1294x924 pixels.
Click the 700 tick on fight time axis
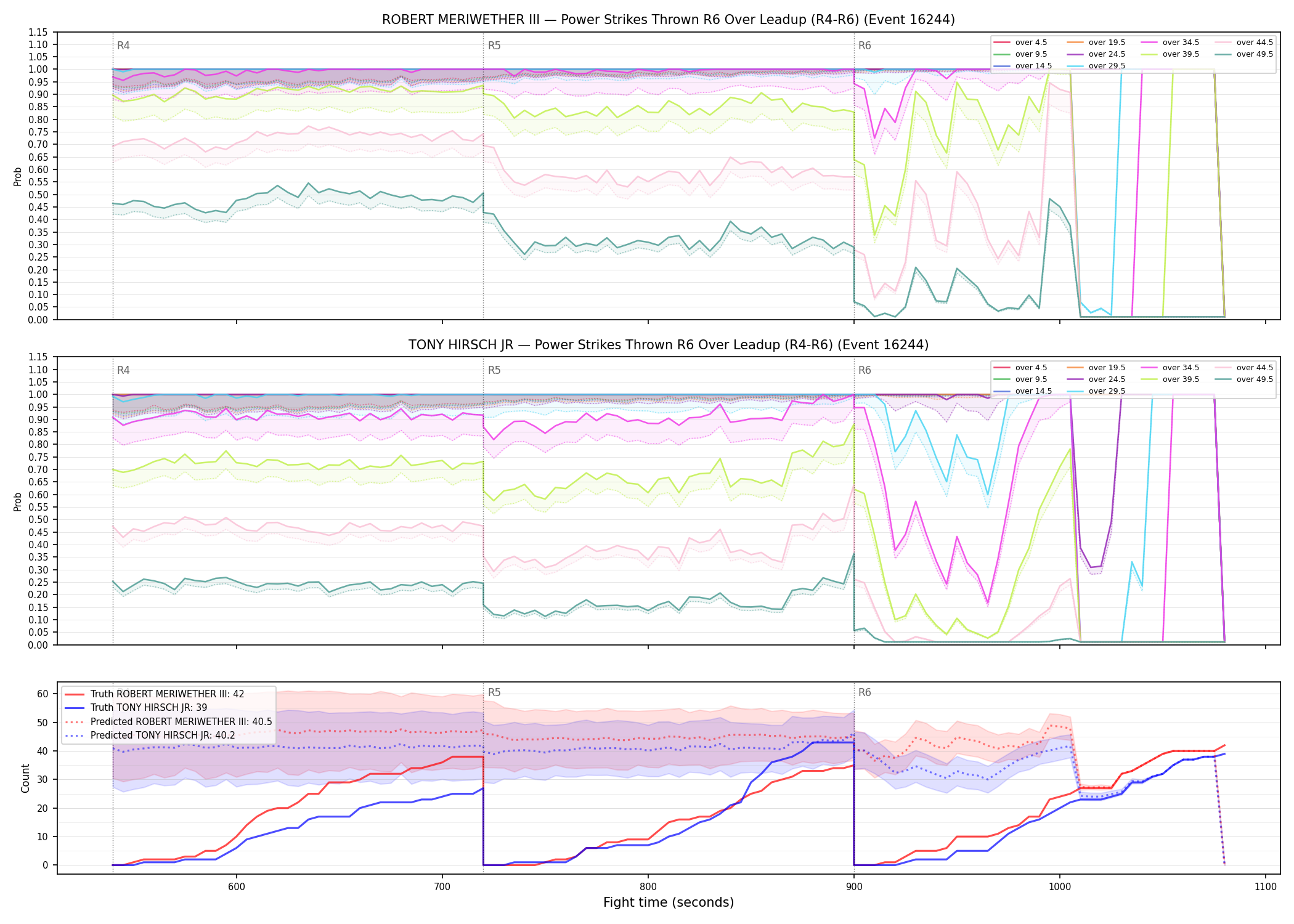(442, 886)
